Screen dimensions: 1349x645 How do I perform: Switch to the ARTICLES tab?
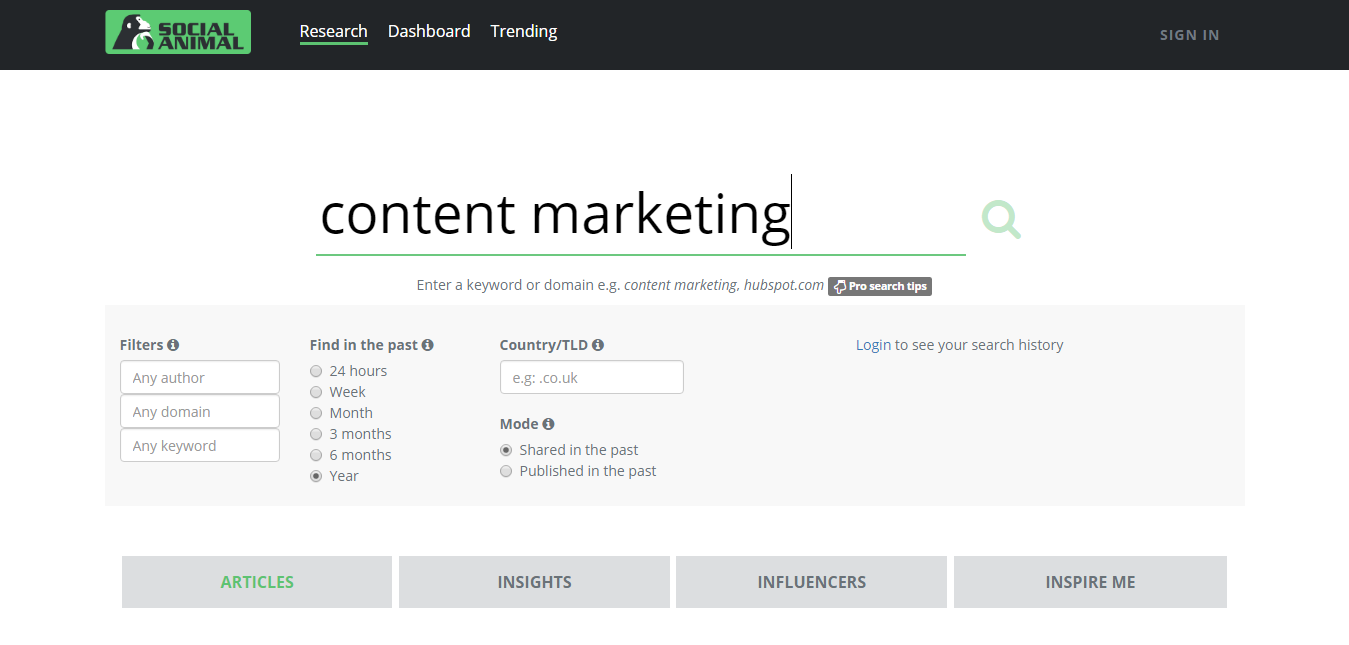[257, 582]
